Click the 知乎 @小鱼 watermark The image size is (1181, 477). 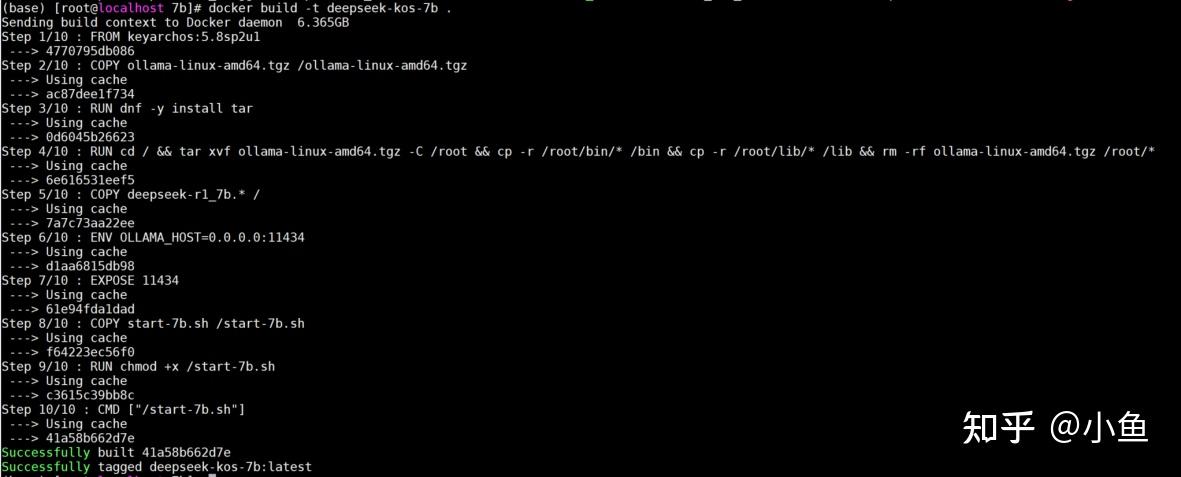click(1056, 428)
